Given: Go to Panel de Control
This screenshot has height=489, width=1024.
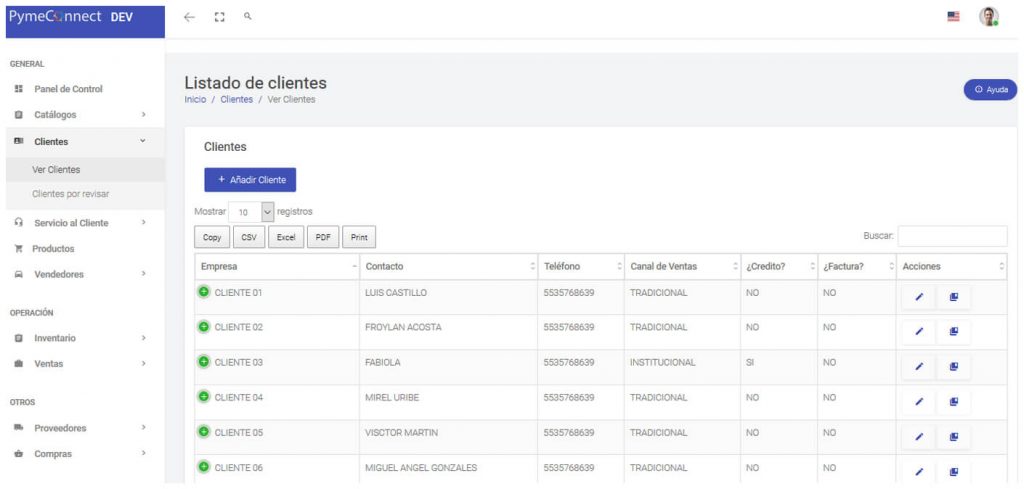Looking at the screenshot, I should tap(68, 89).
